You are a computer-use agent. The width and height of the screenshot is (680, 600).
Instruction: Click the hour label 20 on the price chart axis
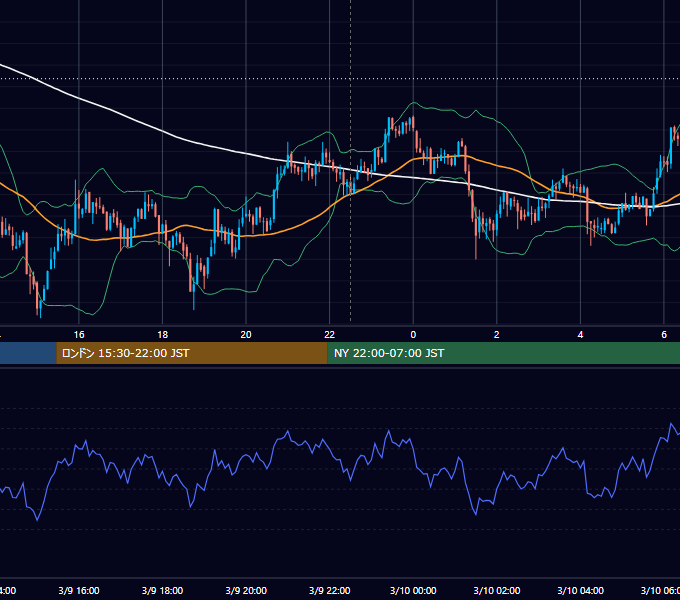tap(246, 335)
